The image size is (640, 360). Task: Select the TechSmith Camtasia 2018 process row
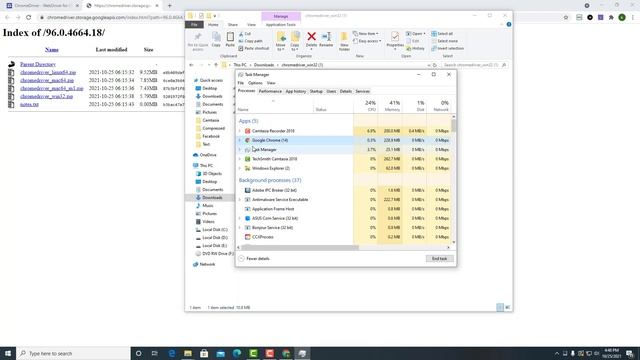click(x=344, y=159)
